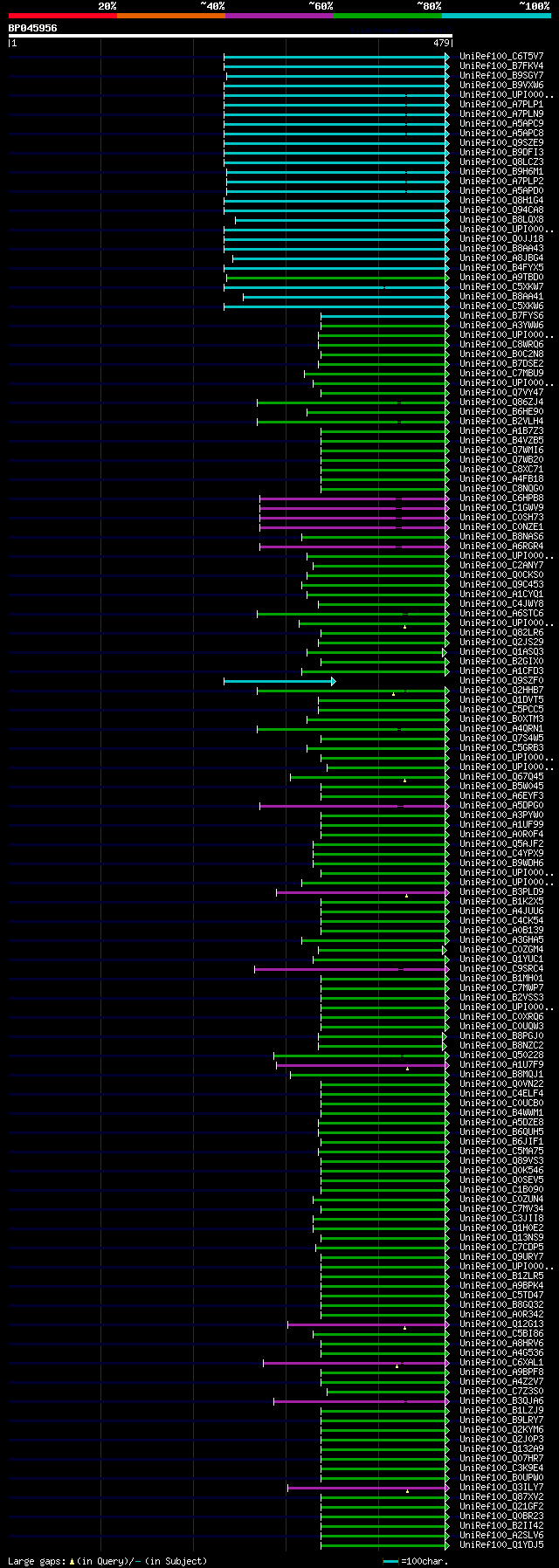
Task: Select the UniRef100_A7PLP1 label
Action: click(x=501, y=105)
